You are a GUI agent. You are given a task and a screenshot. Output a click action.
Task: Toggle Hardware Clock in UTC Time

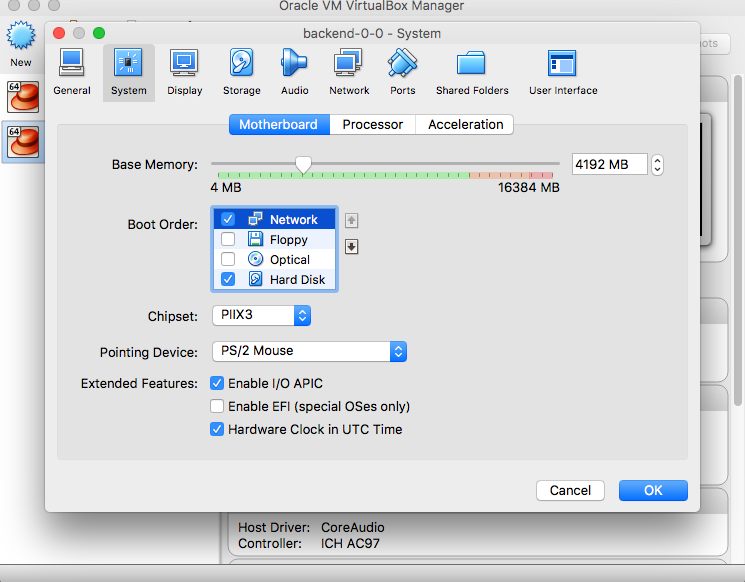pos(217,429)
